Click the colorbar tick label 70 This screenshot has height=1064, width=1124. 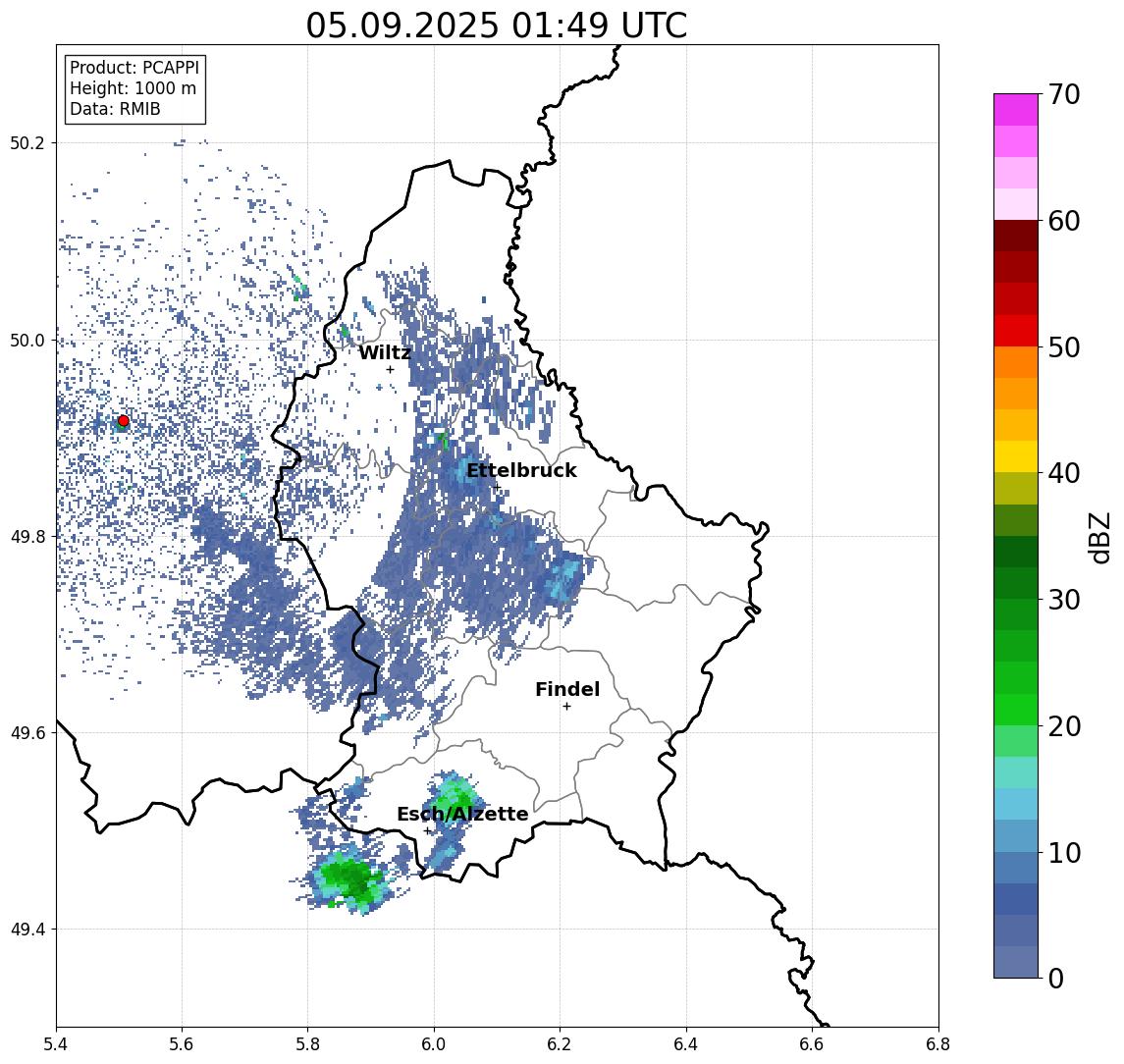click(x=1063, y=94)
